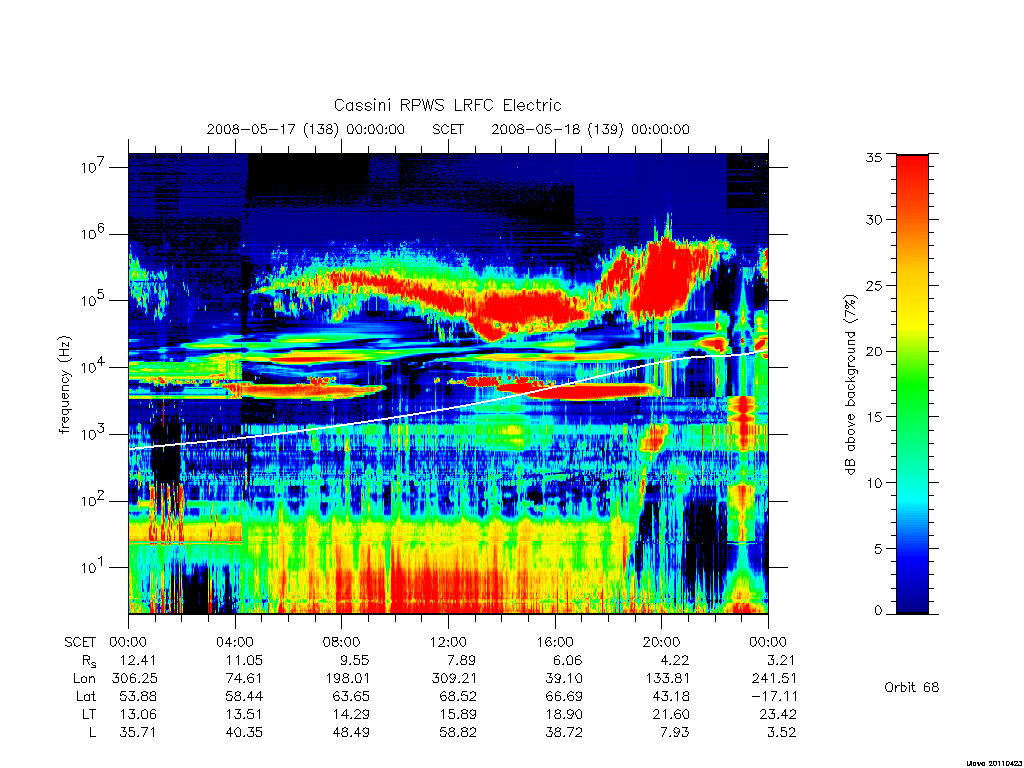
Task: Click the 'SCET' label between the dates
Action: (x=448, y=129)
